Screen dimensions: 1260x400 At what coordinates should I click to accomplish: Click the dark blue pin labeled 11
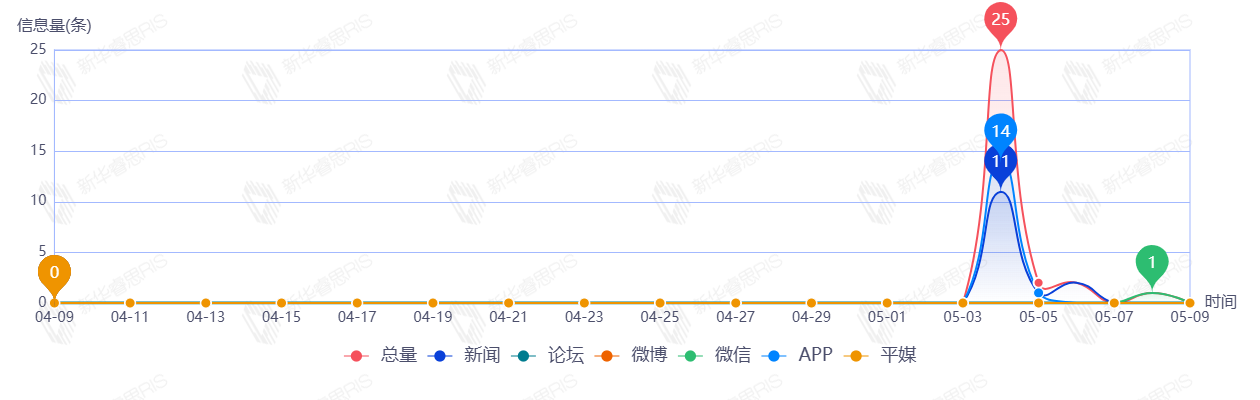click(1000, 163)
